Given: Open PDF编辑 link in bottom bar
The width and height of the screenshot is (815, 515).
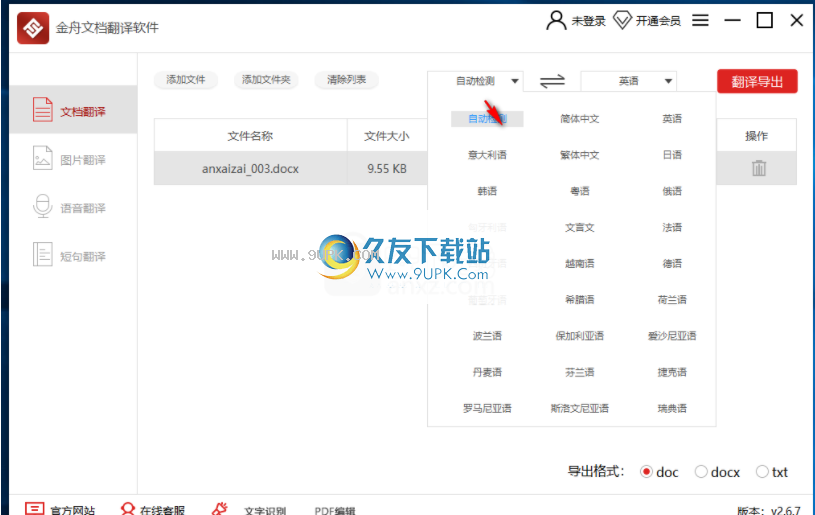Looking at the screenshot, I should click(335, 510).
